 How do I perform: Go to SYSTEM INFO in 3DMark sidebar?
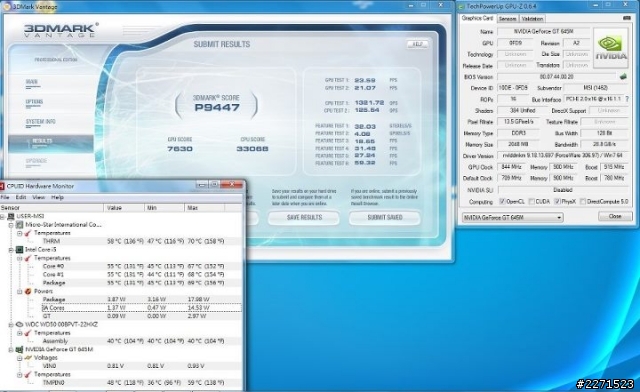coord(40,122)
